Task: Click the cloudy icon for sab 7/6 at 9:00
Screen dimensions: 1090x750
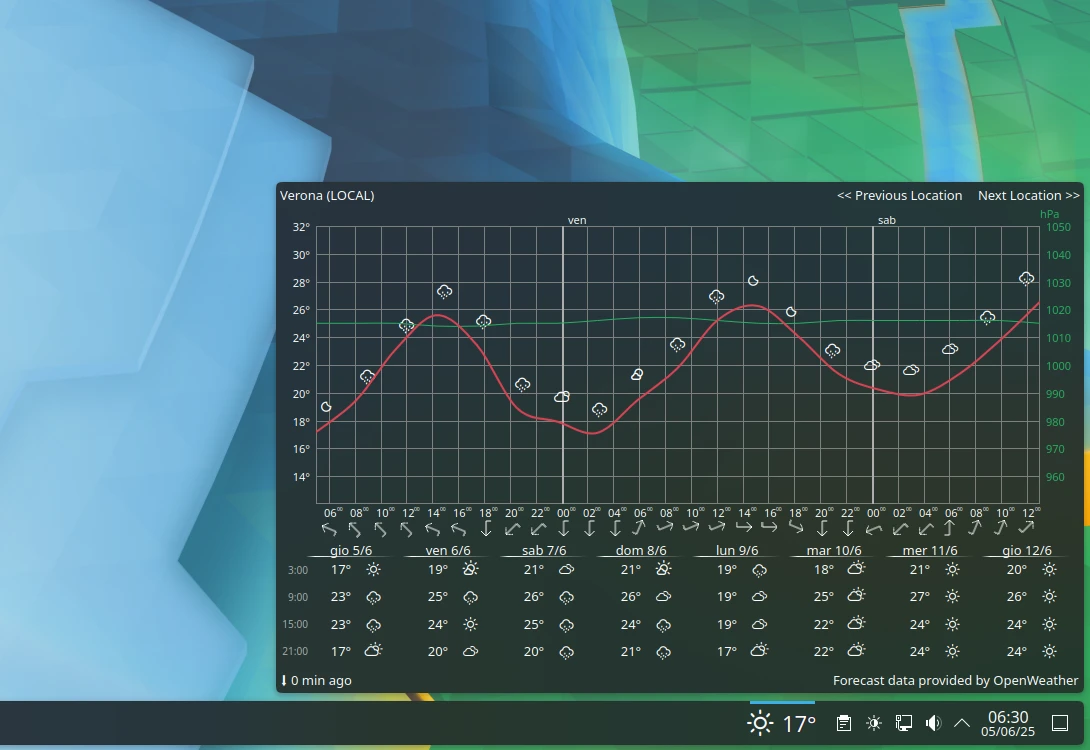Action: tap(566, 596)
